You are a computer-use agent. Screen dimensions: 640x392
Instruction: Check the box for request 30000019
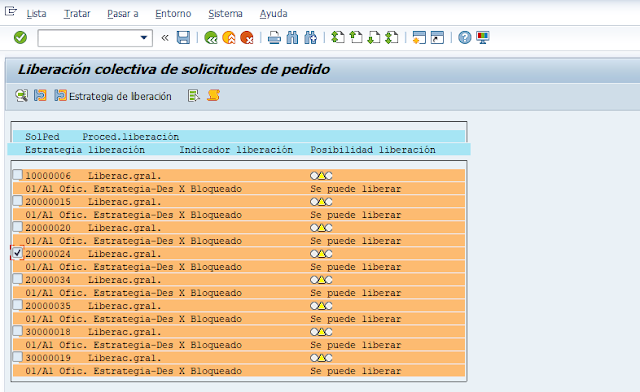(18, 357)
